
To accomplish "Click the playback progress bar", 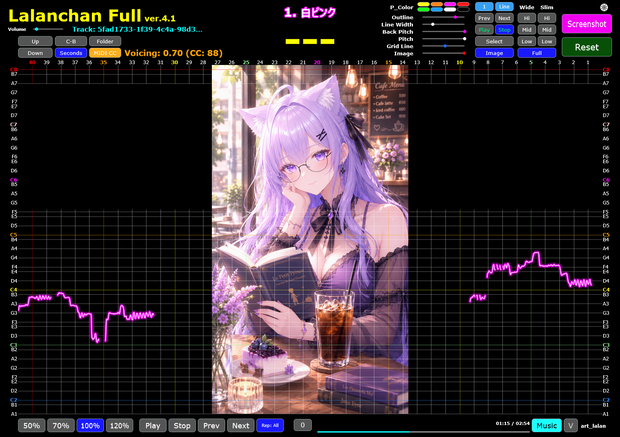I will [423, 432].
